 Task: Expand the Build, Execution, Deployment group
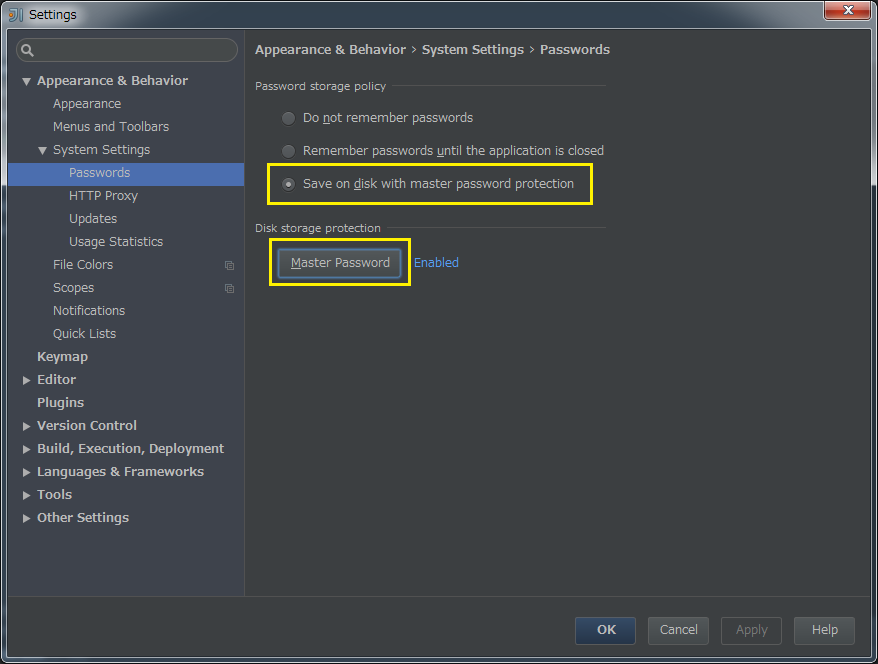point(26,448)
